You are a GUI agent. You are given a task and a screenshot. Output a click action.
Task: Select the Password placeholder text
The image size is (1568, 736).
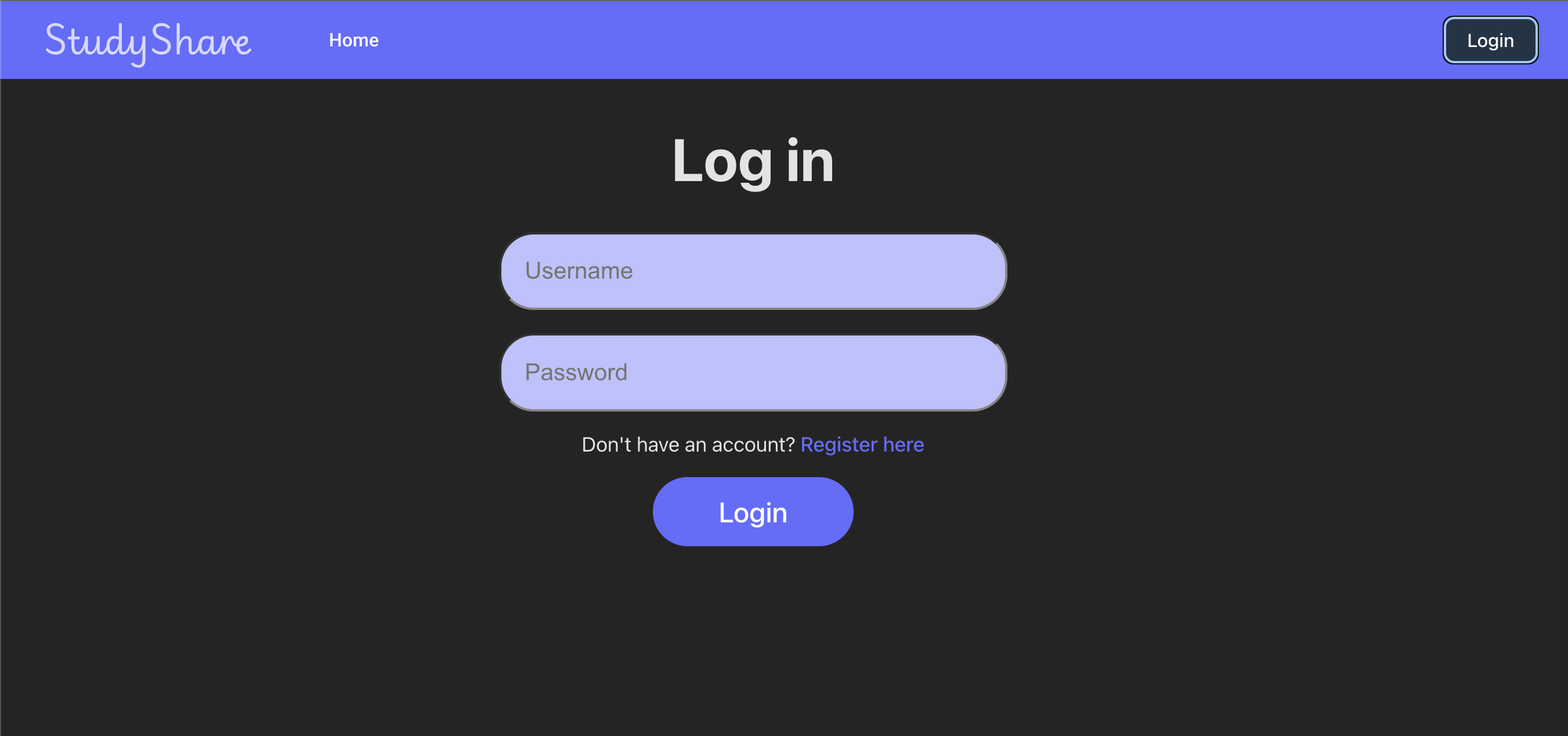(x=576, y=373)
